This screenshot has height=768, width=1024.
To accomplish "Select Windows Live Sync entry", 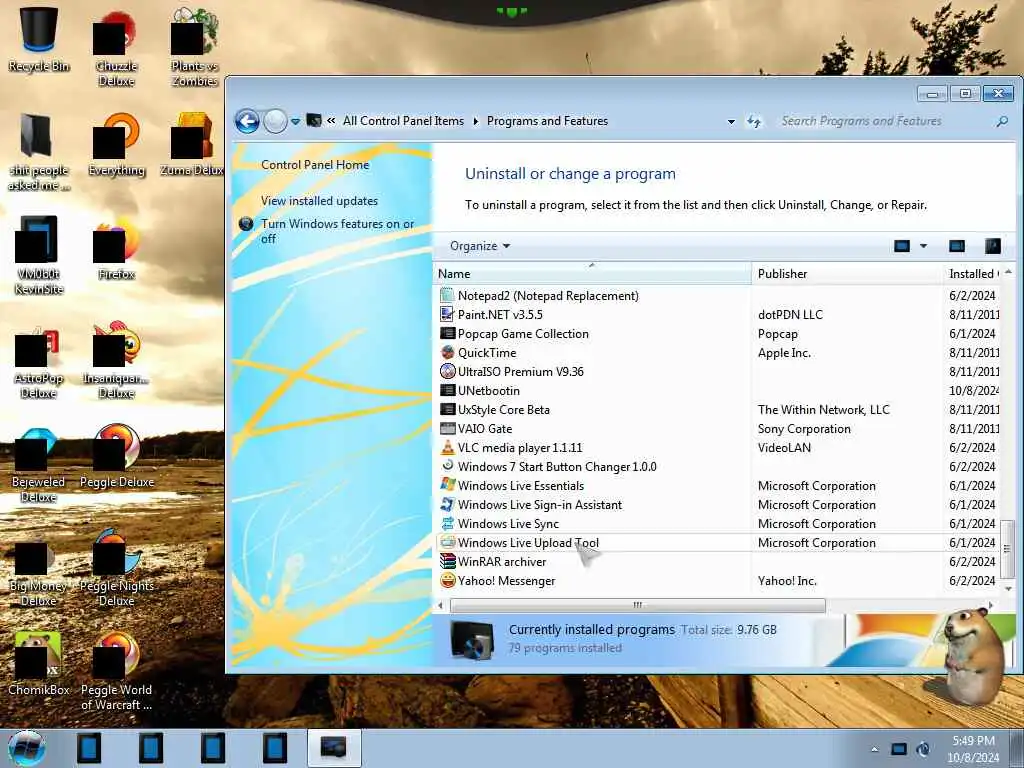I will point(717,524).
